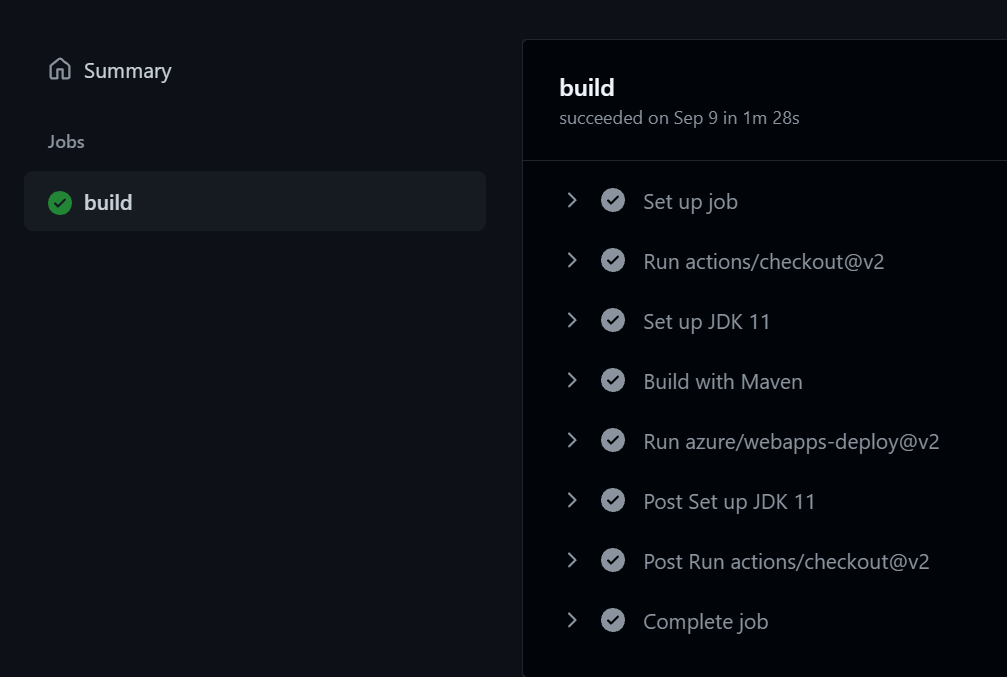Click the Summary home icon
This screenshot has width=1007, height=677.
click(x=60, y=69)
